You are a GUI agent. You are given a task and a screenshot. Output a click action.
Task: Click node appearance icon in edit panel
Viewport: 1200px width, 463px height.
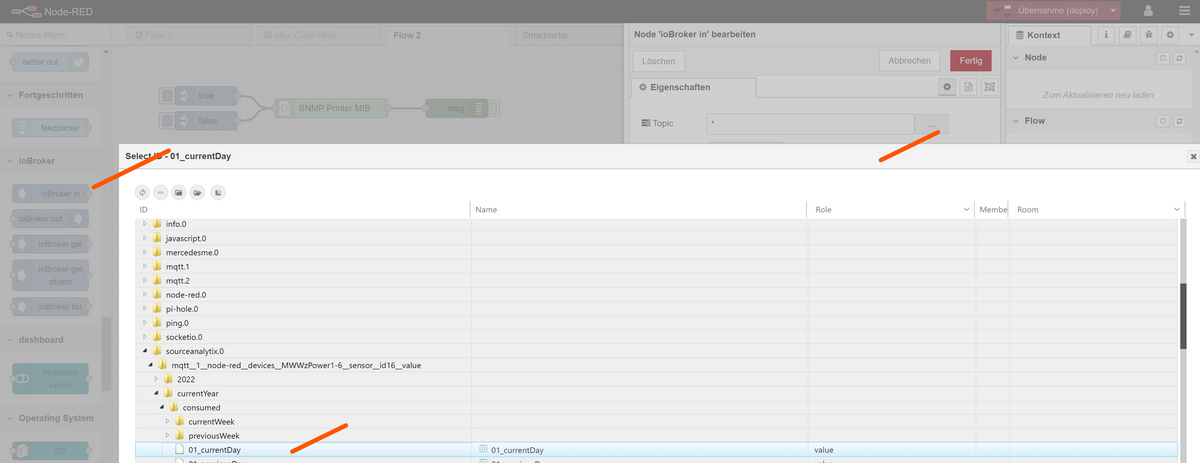click(989, 88)
